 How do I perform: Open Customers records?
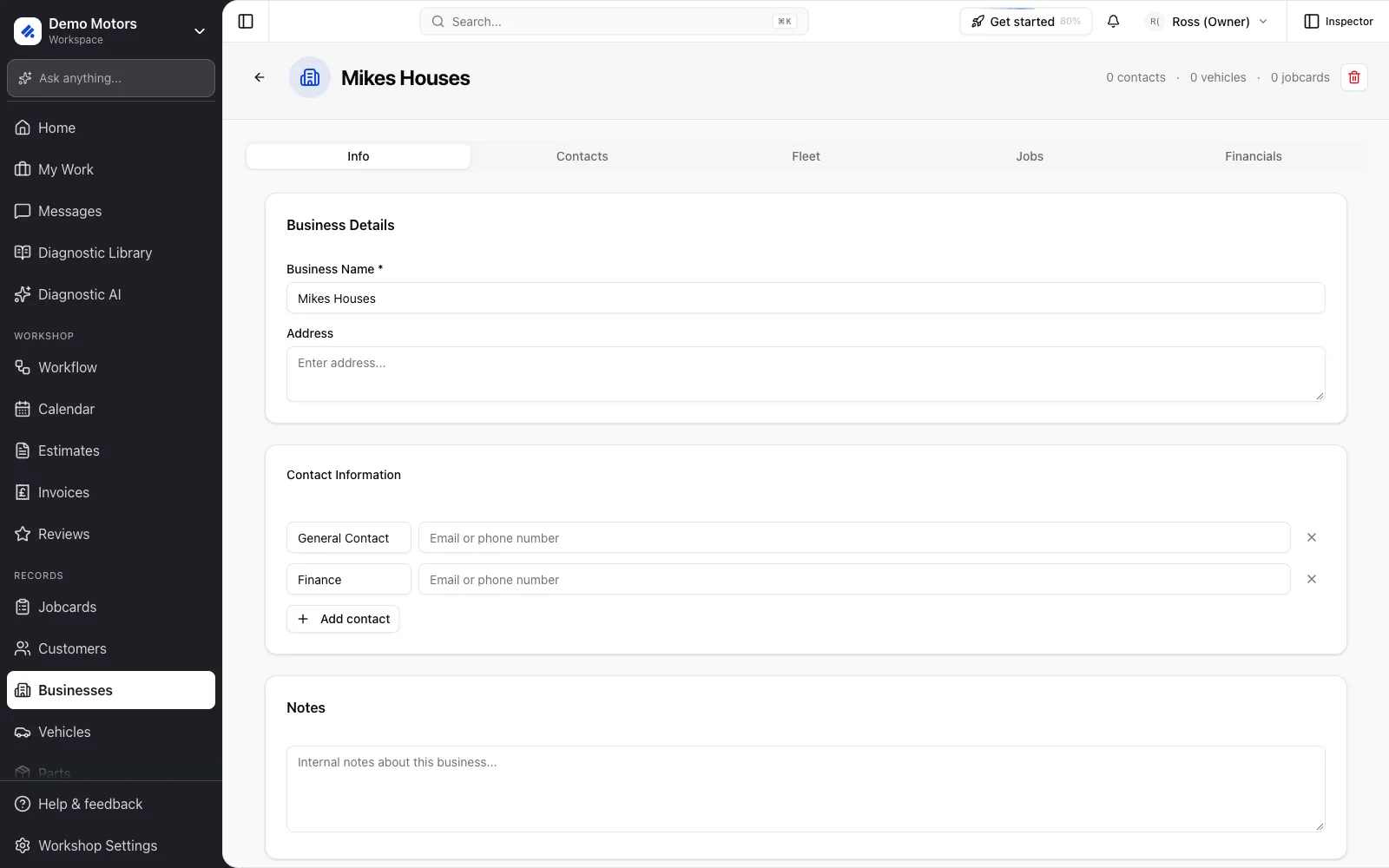click(111, 648)
